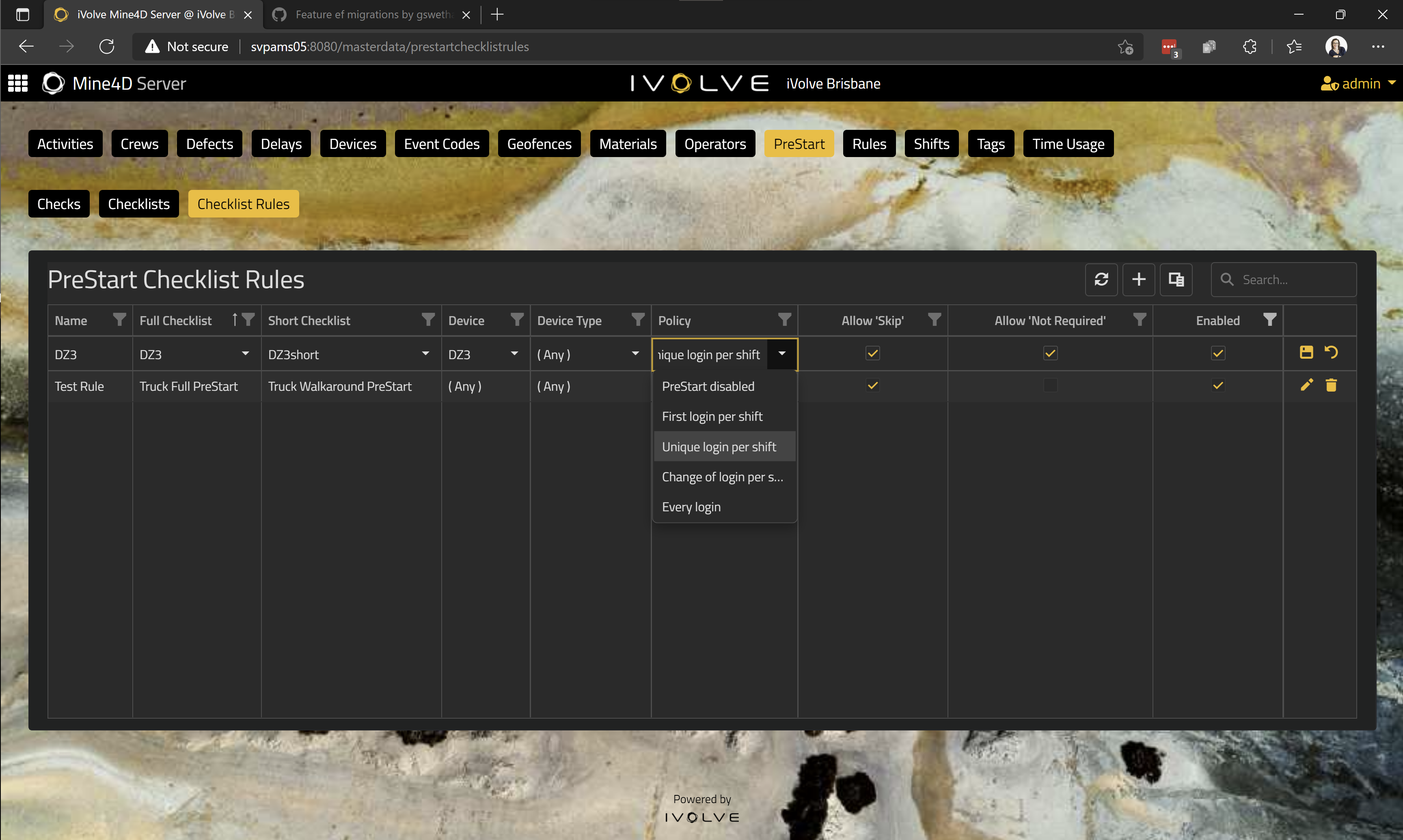Sort by Full Checklist column header
Viewport: 1403px width, 840px height.
pos(175,321)
